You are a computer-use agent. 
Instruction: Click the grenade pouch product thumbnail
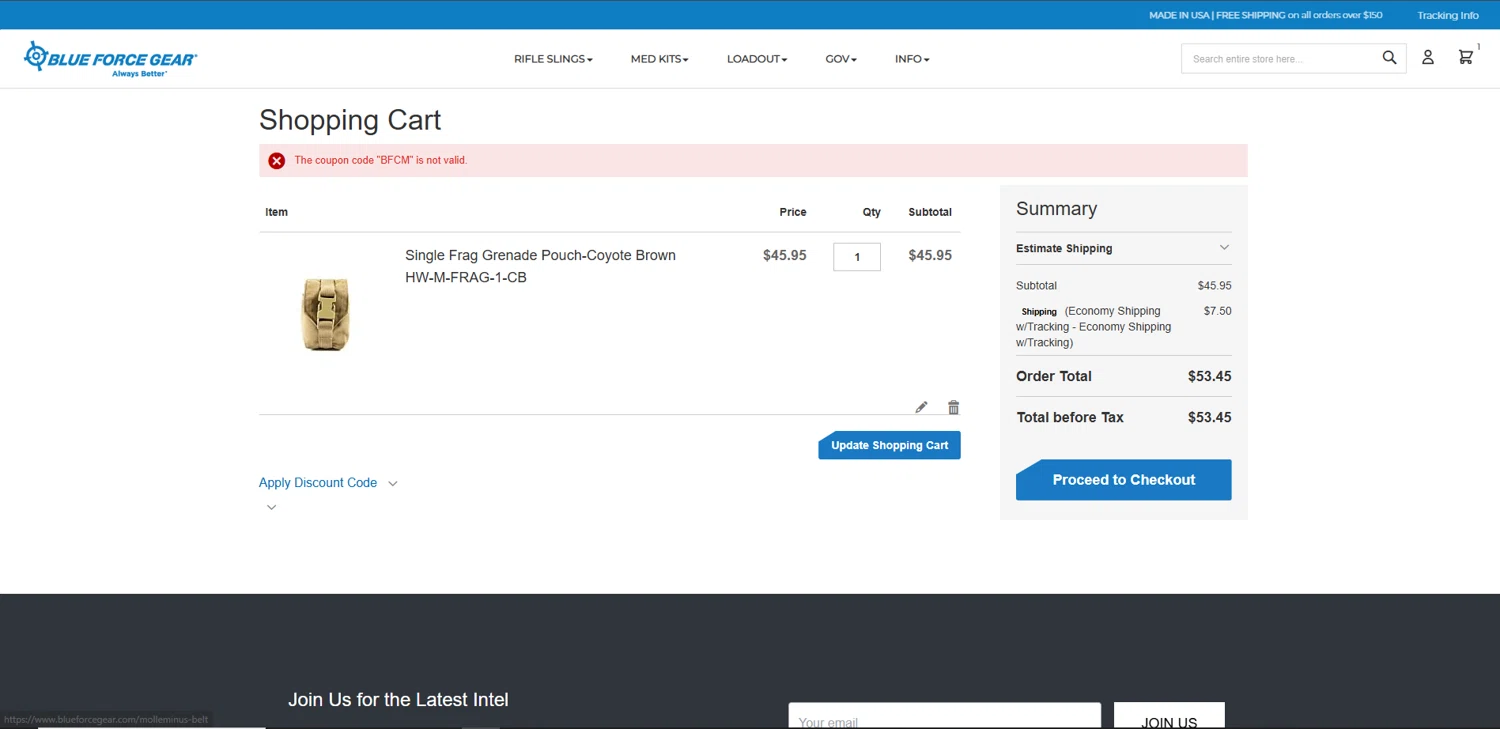(326, 314)
